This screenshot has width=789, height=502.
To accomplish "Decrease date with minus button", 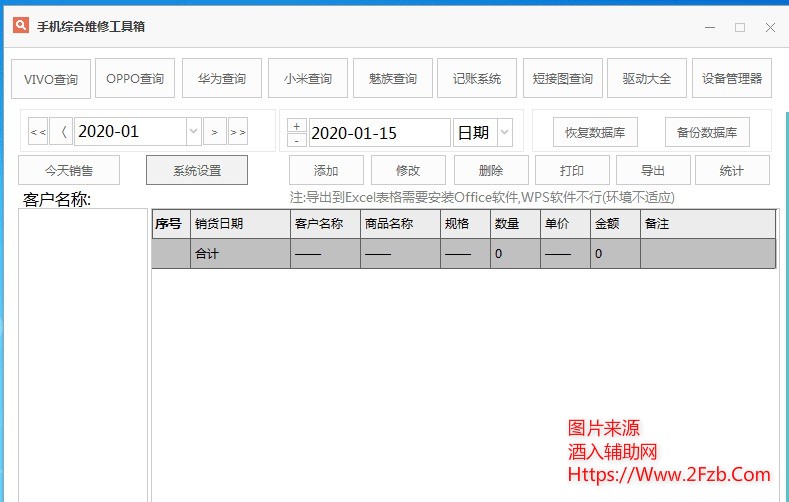I will [297, 140].
